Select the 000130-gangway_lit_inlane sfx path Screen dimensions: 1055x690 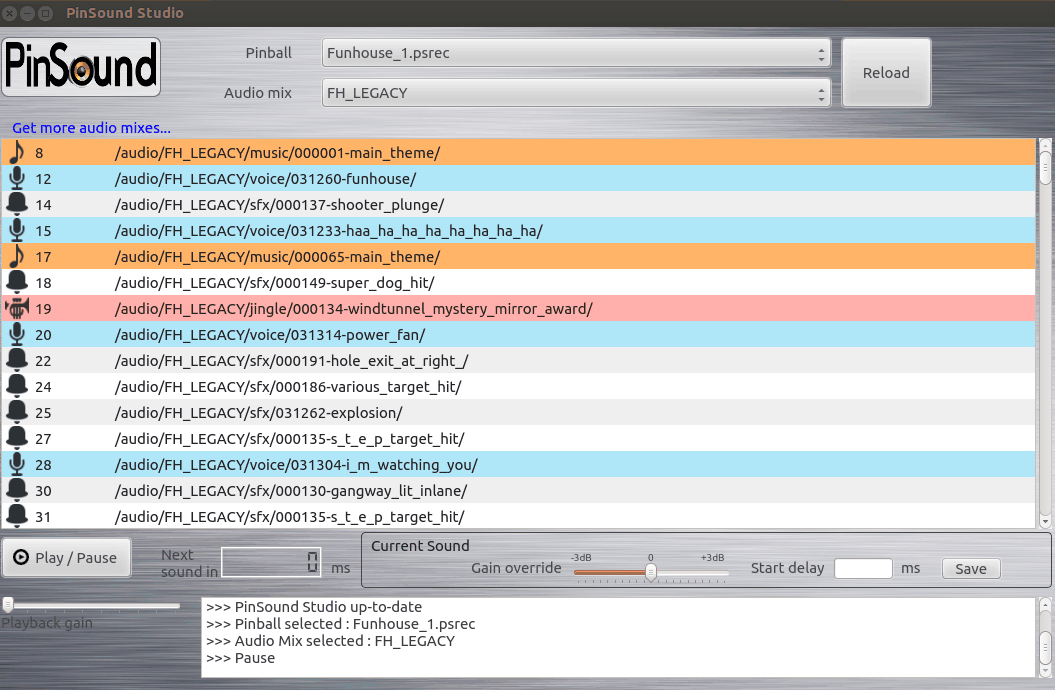(291, 491)
